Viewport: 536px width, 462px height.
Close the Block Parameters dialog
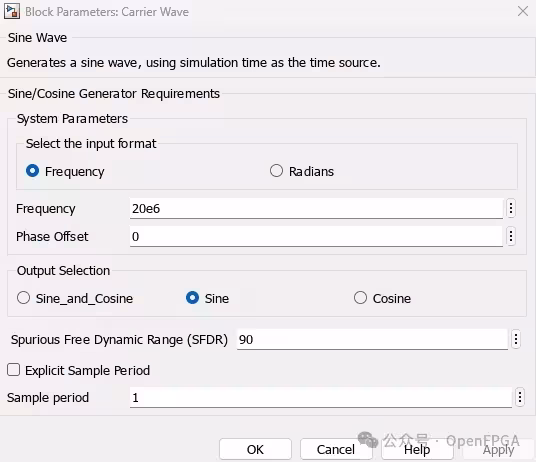pyautogui.click(x=523, y=11)
